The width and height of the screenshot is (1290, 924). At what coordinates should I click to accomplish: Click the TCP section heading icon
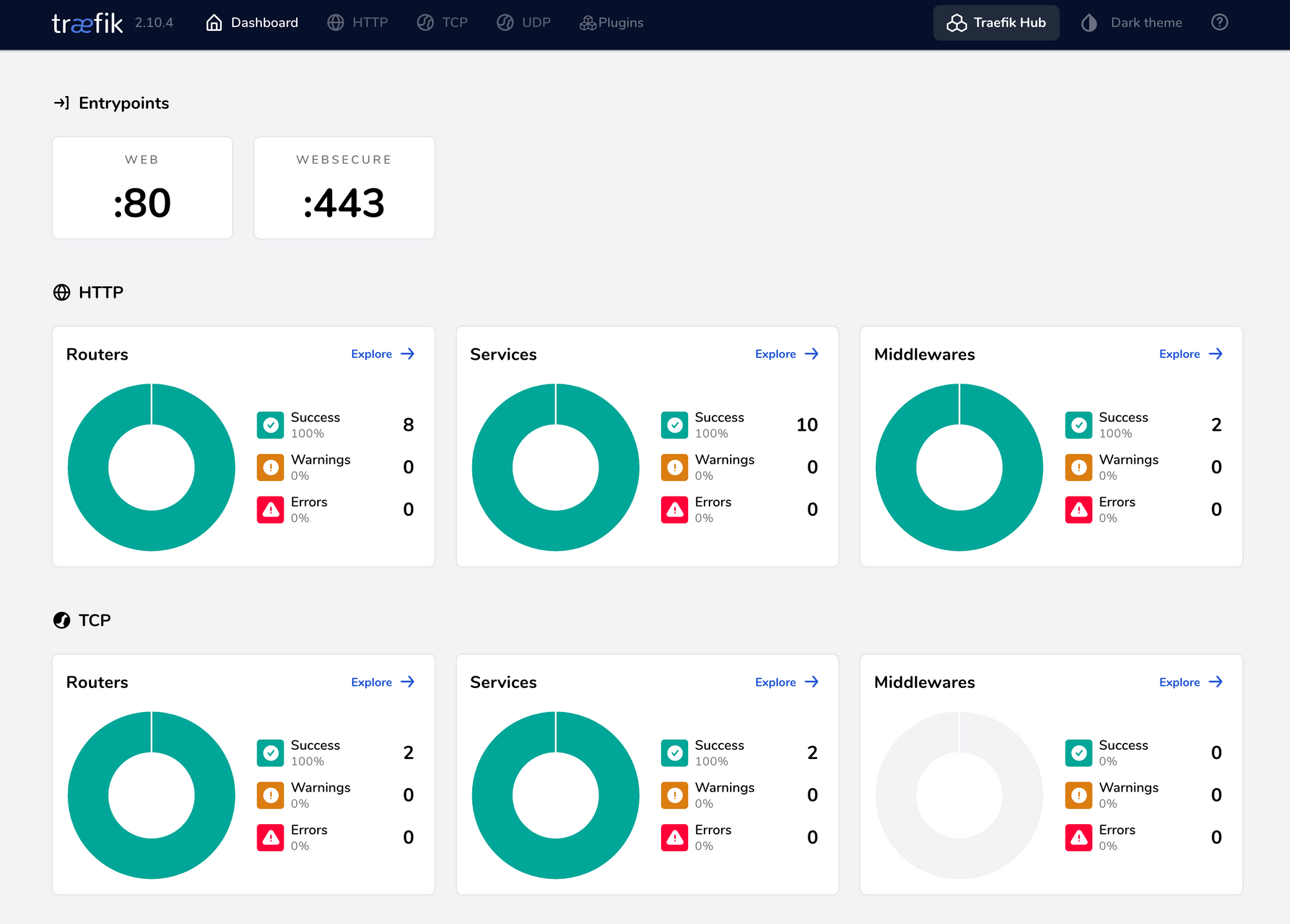click(x=61, y=620)
